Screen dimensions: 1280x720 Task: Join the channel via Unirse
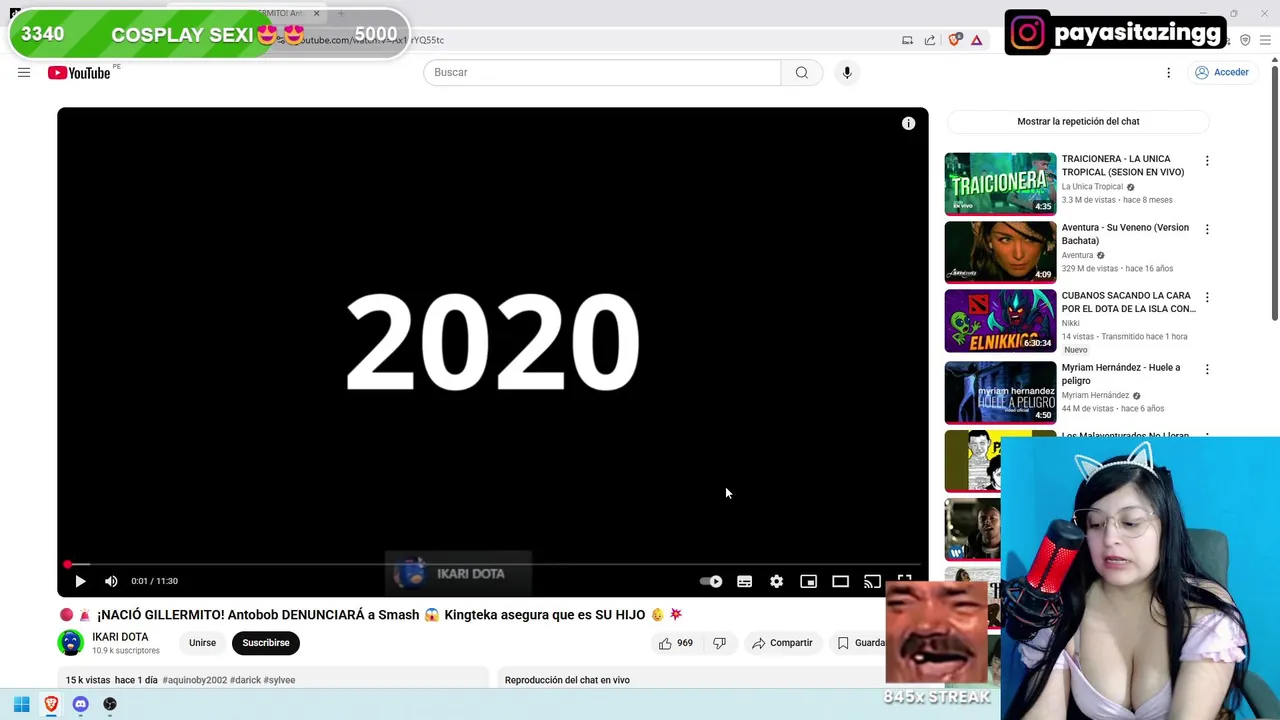[x=202, y=643]
